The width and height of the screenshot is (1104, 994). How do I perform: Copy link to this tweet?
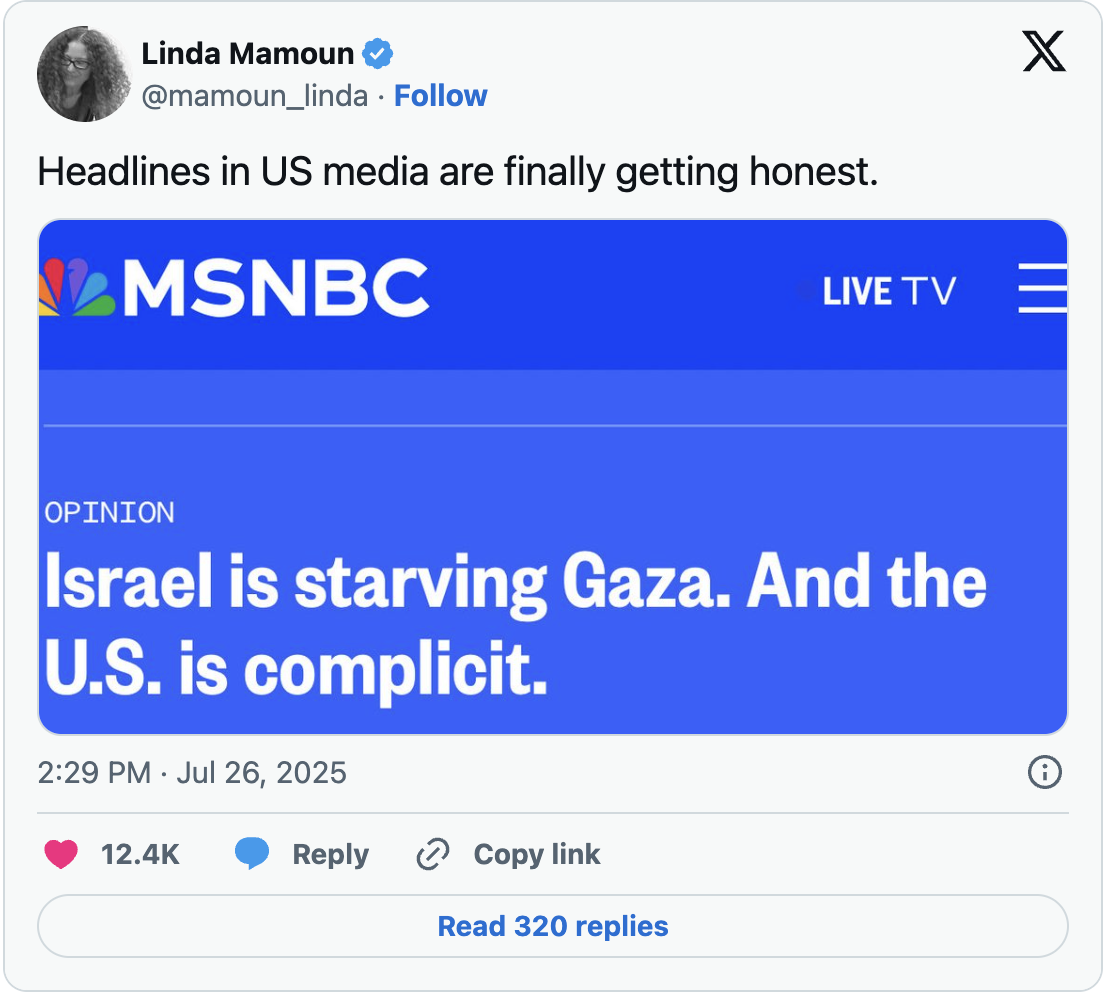pos(537,855)
